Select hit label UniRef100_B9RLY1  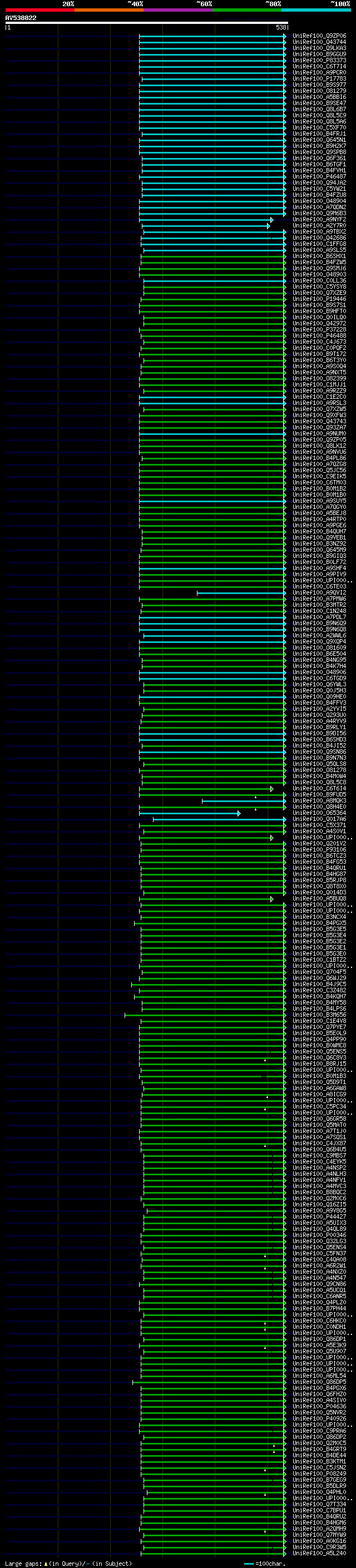pos(319,728)
